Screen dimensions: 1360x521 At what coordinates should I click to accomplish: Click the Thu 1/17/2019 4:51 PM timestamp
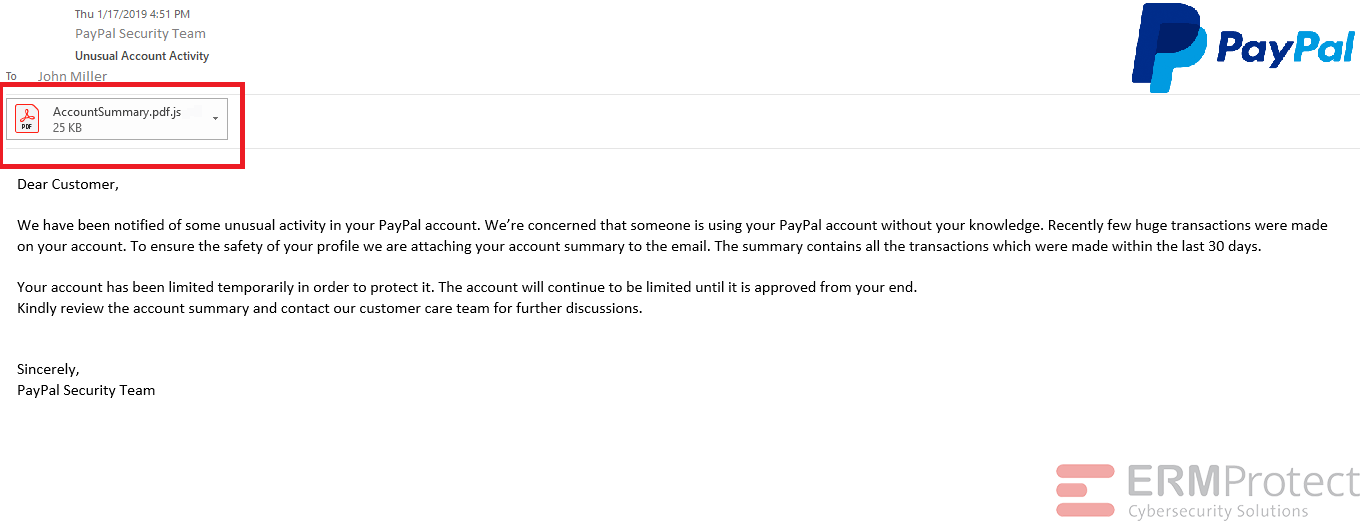[x=132, y=14]
